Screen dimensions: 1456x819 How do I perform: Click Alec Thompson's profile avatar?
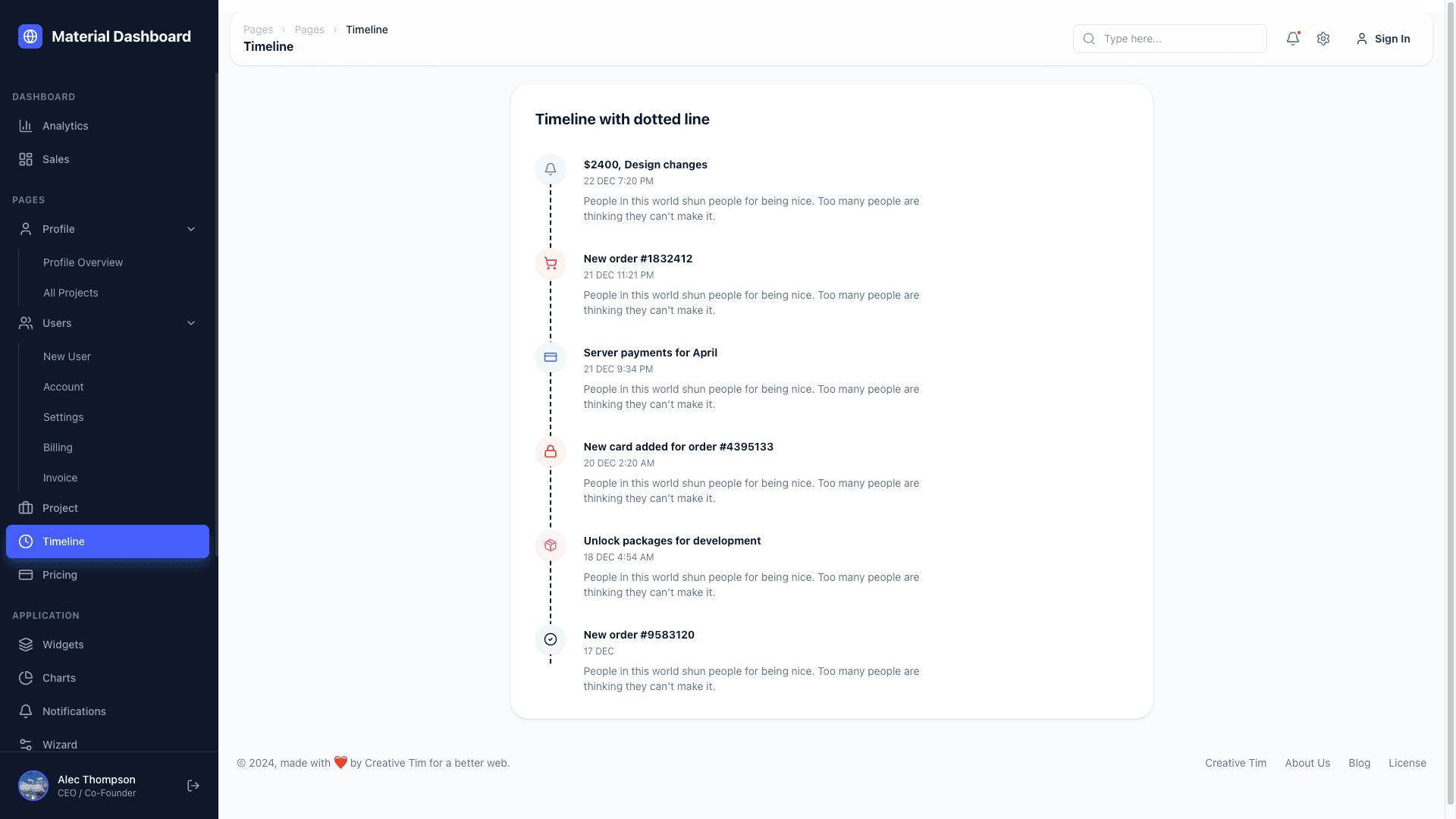coord(33,786)
